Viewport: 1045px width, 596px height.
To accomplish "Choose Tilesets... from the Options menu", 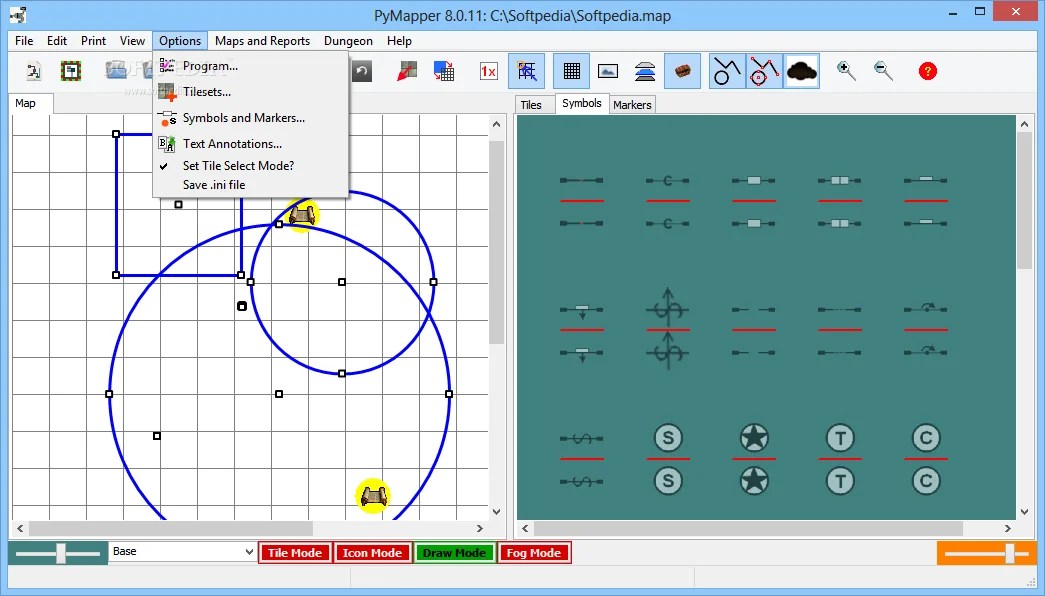I will click(251, 92).
